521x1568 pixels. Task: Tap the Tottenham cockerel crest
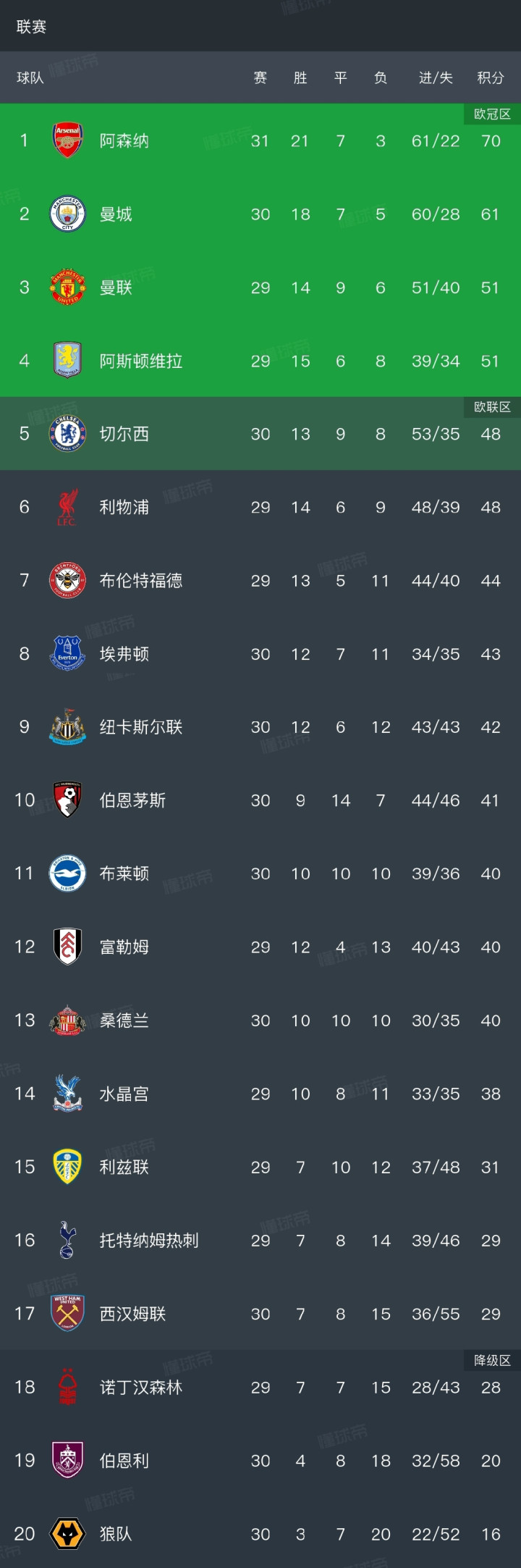(67, 1240)
